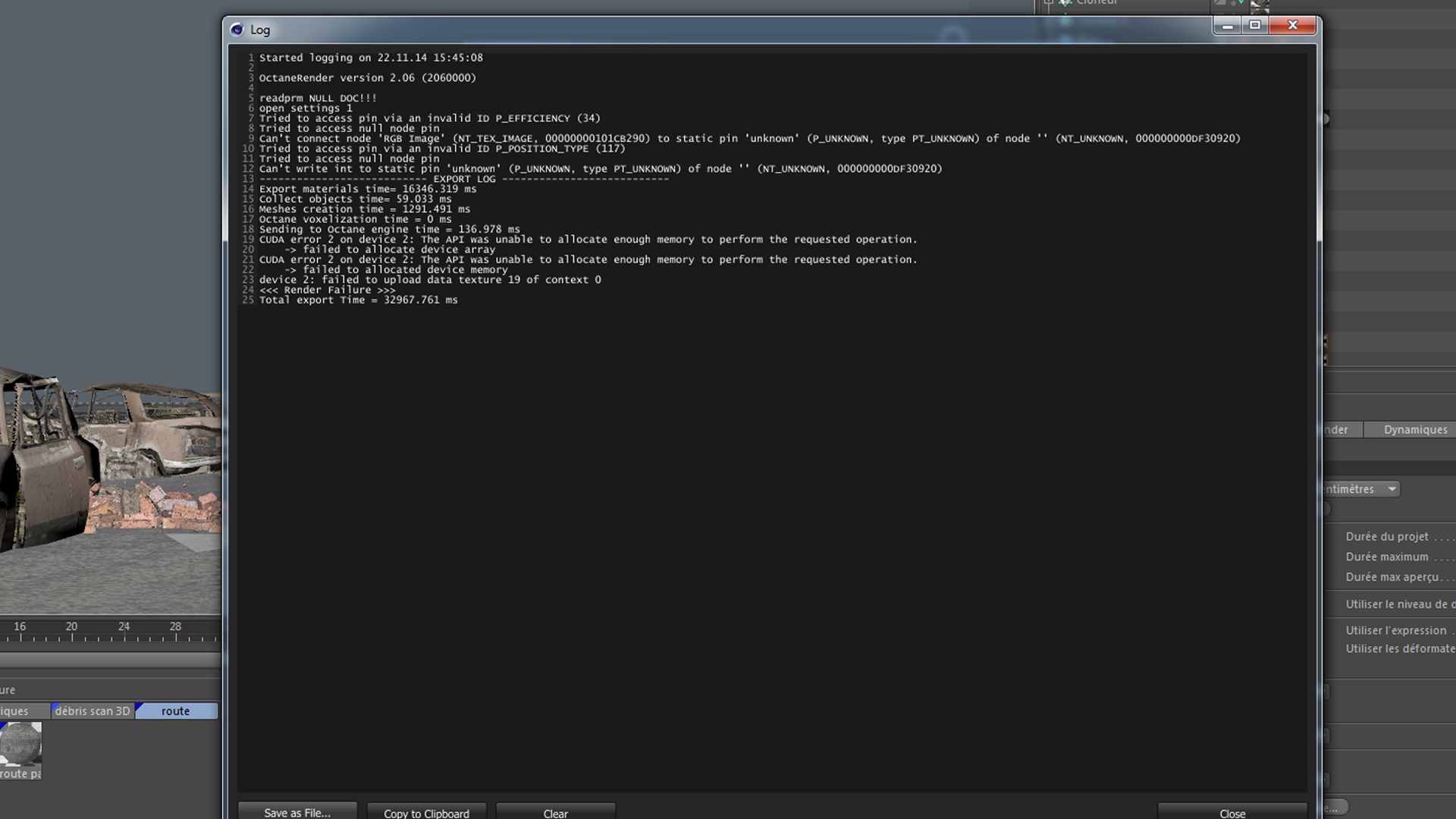Click the Close button at bottom of Log
Image resolution: width=1456 pixels, height=819 pixels.
[x=1232, y=812]
